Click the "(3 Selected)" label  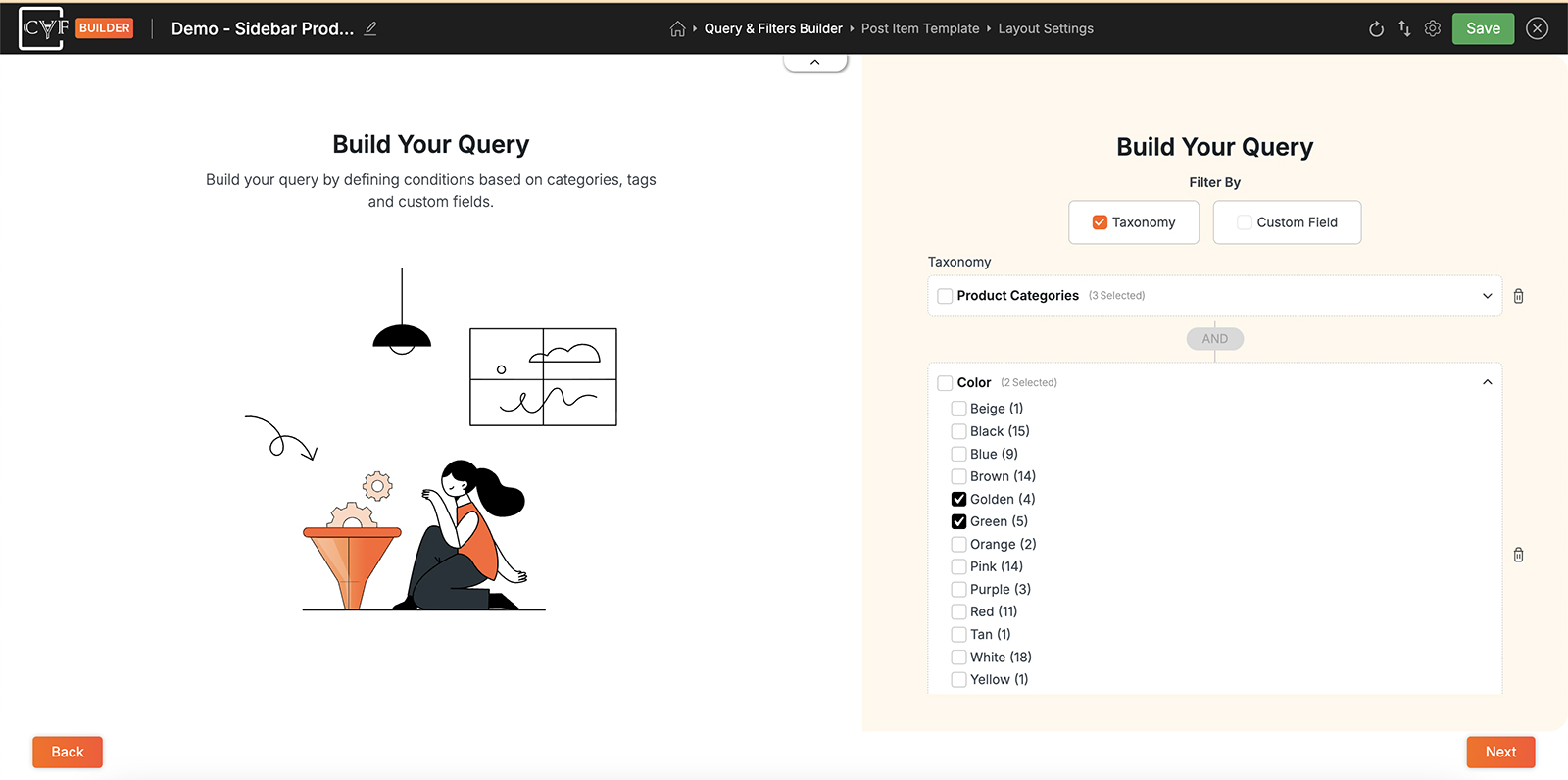click(1116, 296)
